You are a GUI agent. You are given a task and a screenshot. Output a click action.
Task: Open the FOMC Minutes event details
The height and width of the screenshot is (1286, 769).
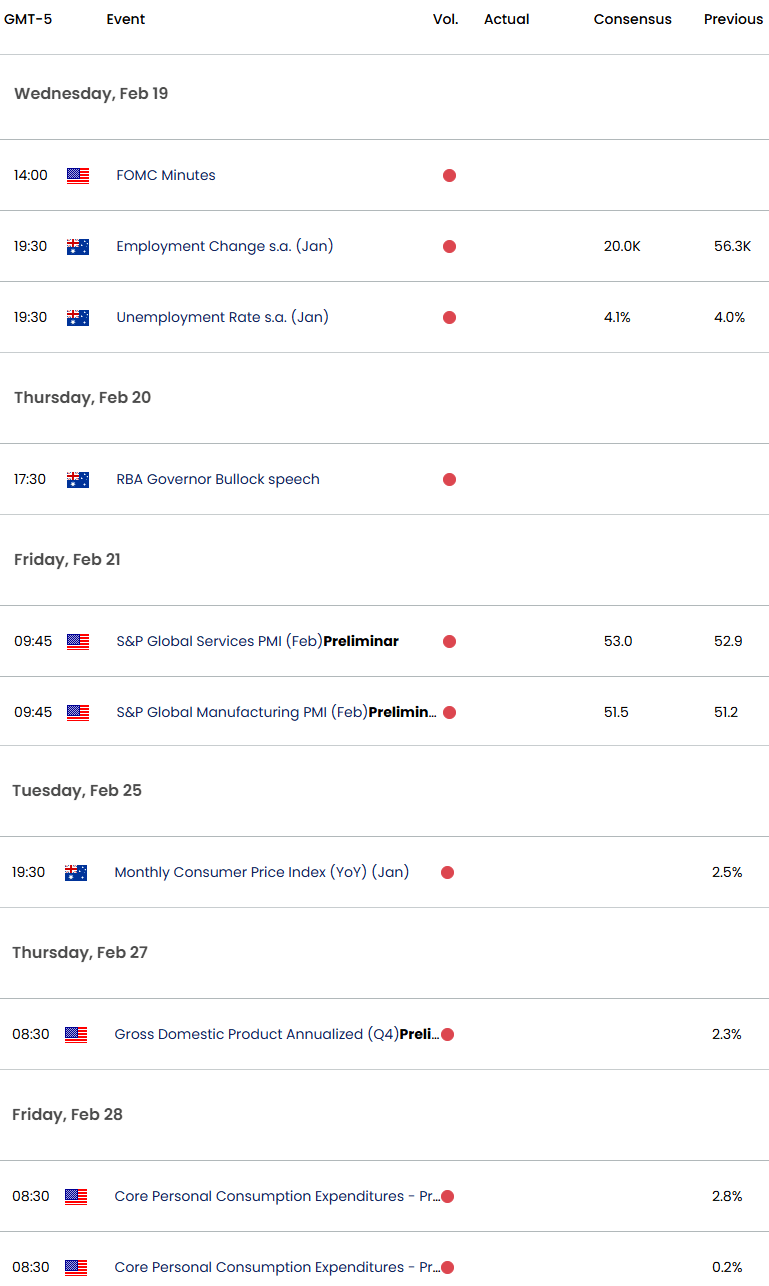(166, 175)
